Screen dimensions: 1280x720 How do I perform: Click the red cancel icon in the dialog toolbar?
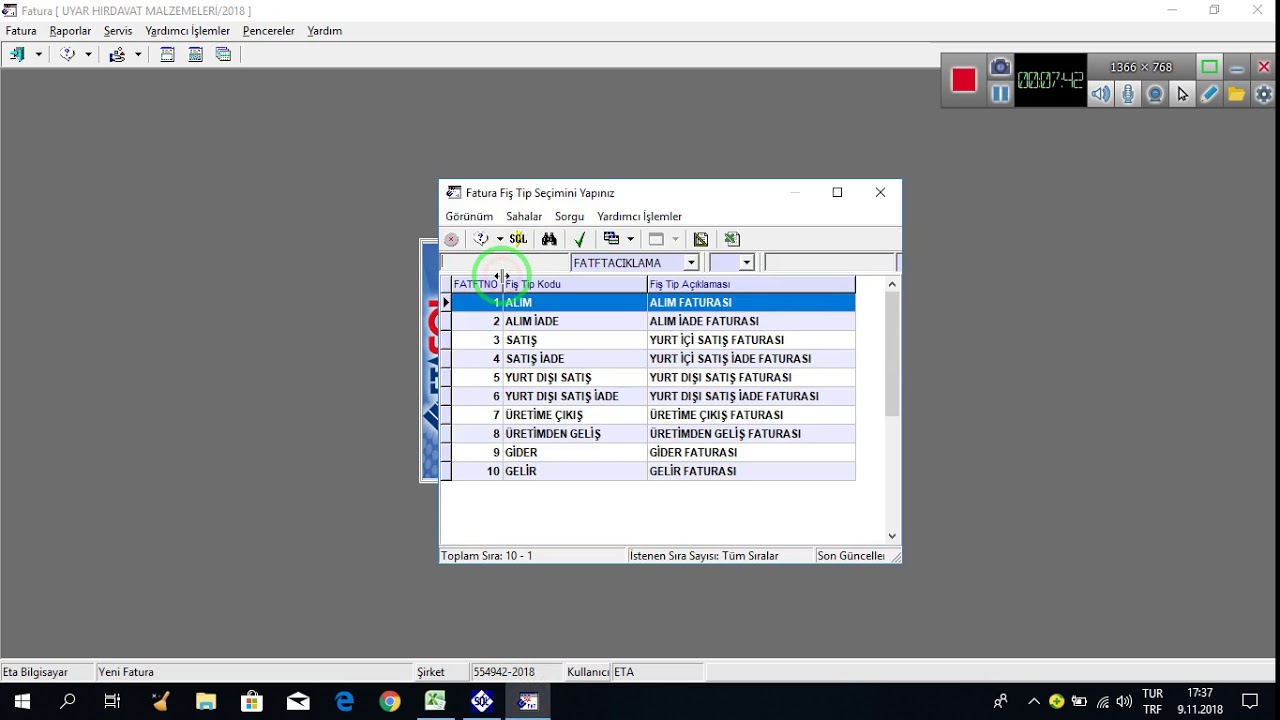click(x=451, y=239)
